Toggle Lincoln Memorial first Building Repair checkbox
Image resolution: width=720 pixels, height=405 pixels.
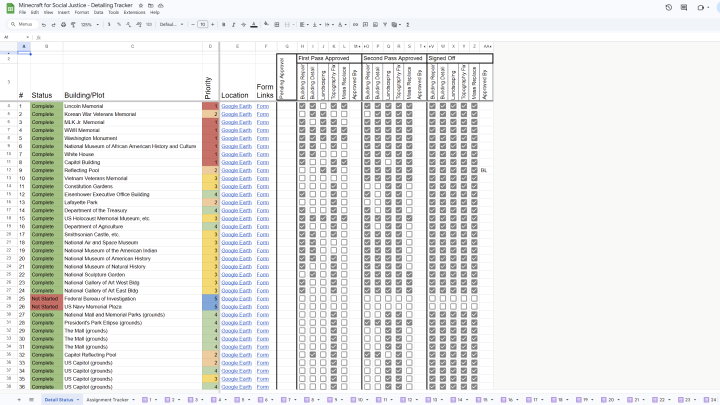[x=302, y=106]
